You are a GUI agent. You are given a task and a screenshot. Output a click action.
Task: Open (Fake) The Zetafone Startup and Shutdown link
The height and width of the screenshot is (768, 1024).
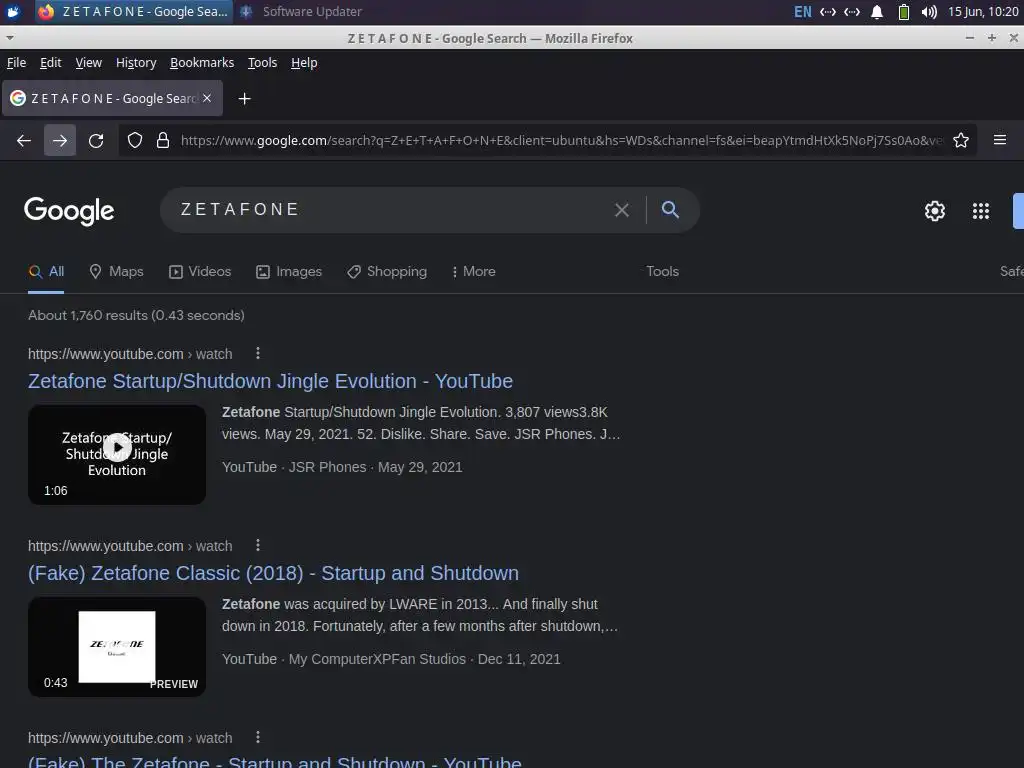pyautogui.click(x=274, y=761)
